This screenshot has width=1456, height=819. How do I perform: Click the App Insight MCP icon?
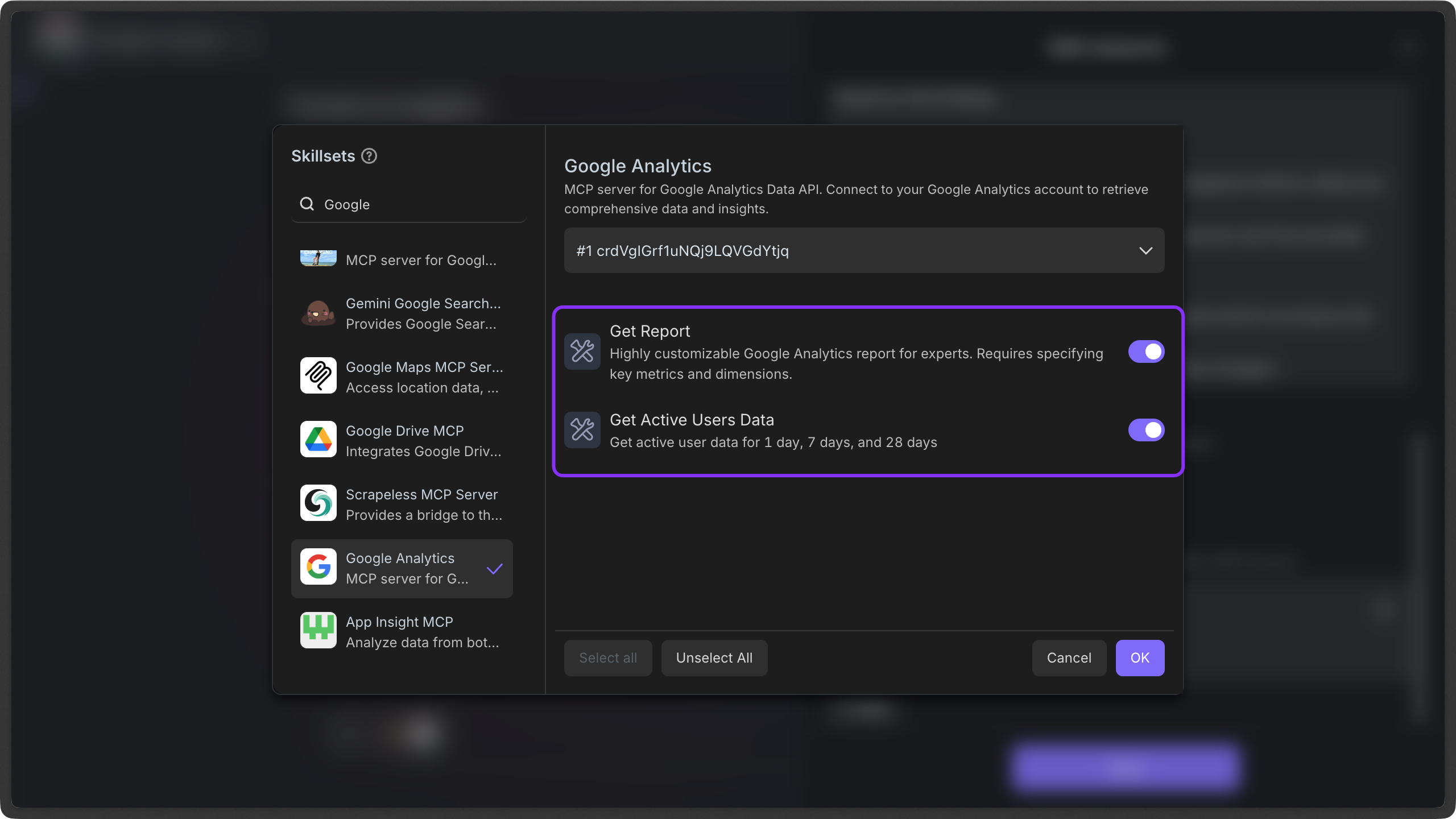(318, 630)
